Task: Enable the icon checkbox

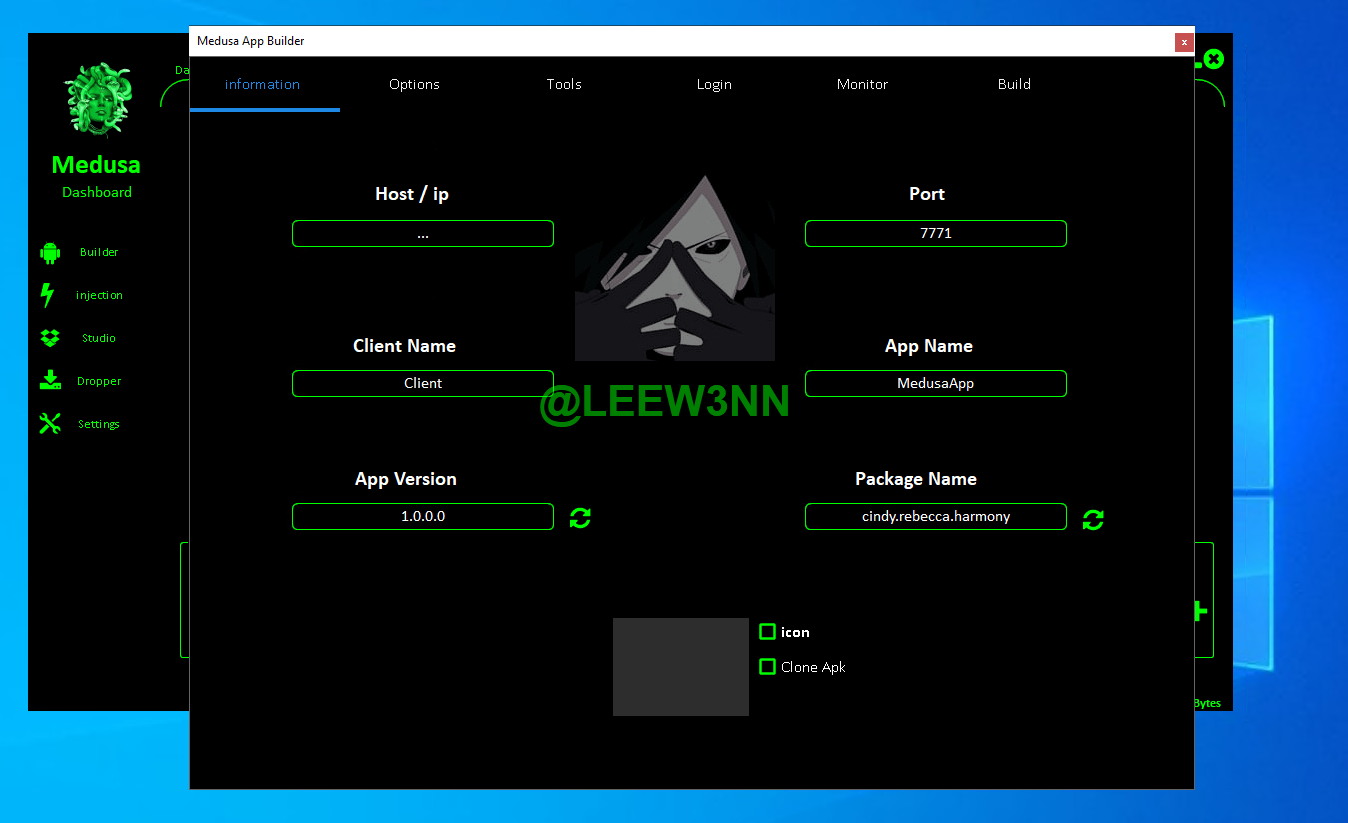Action: (767, 632)
